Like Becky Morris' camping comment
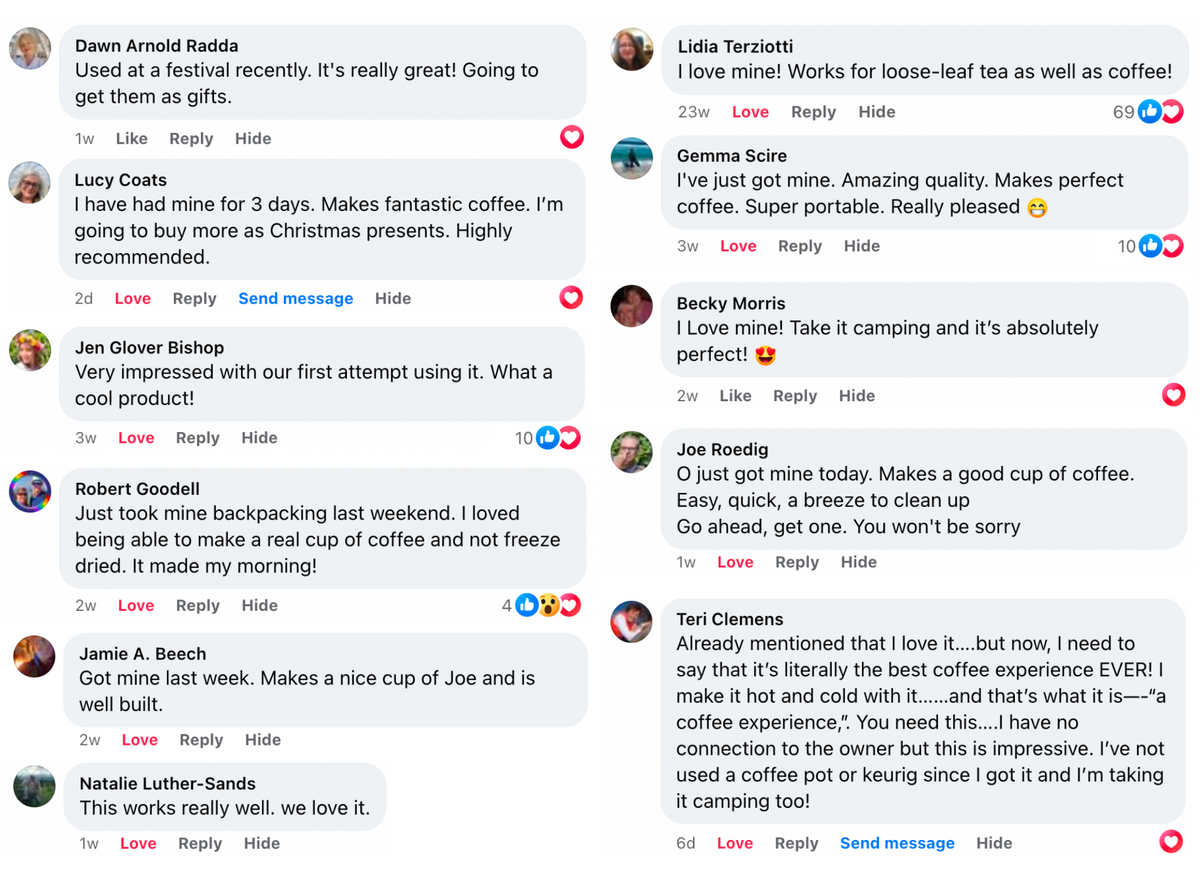The height and width of the screenshot is (891, 1200). point(735,396)
